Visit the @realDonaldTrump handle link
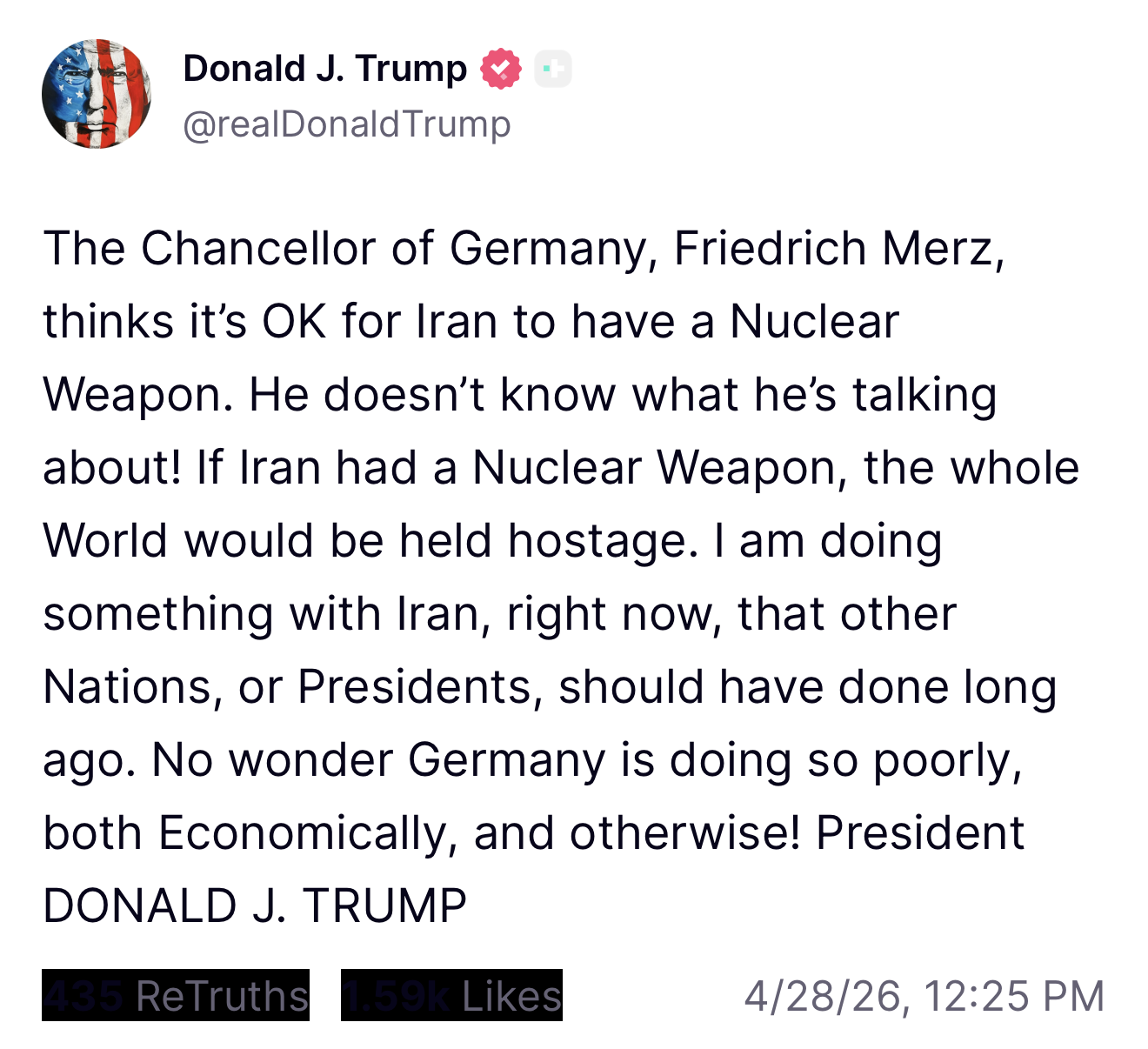1148x1049 pixels. [x=347, y=124]
